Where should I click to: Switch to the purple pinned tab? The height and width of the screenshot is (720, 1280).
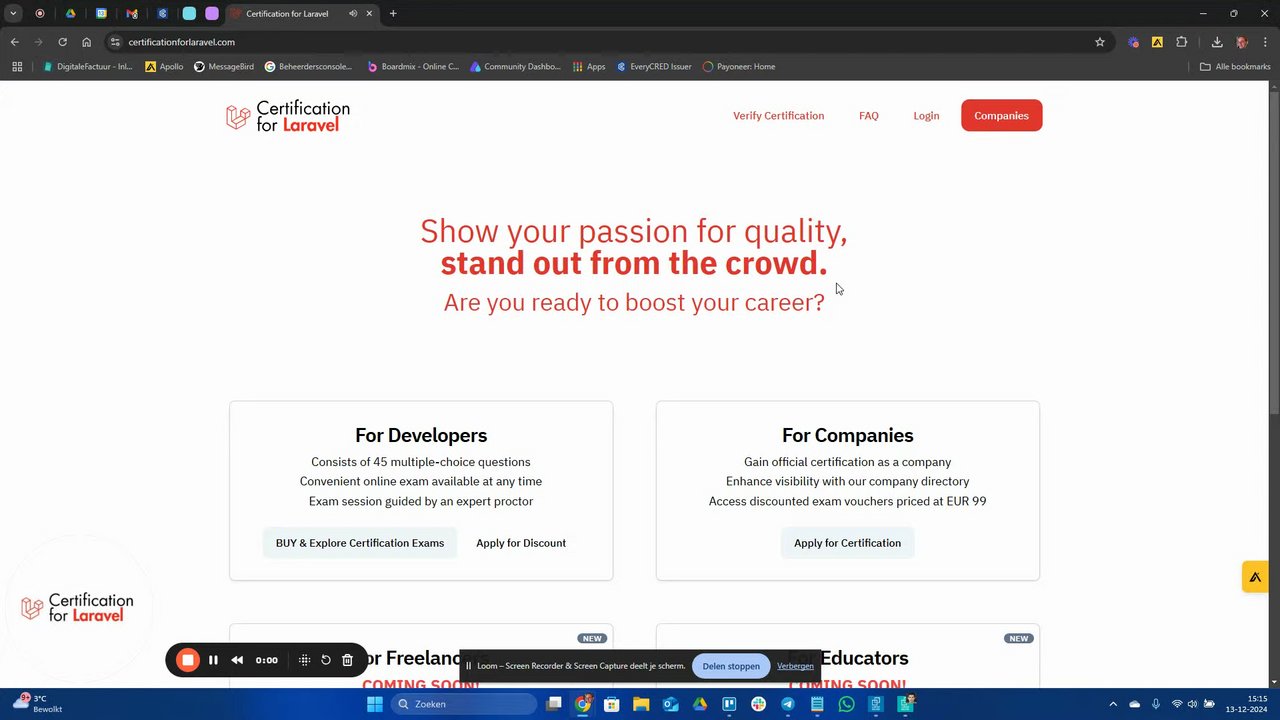pos(212,14)
